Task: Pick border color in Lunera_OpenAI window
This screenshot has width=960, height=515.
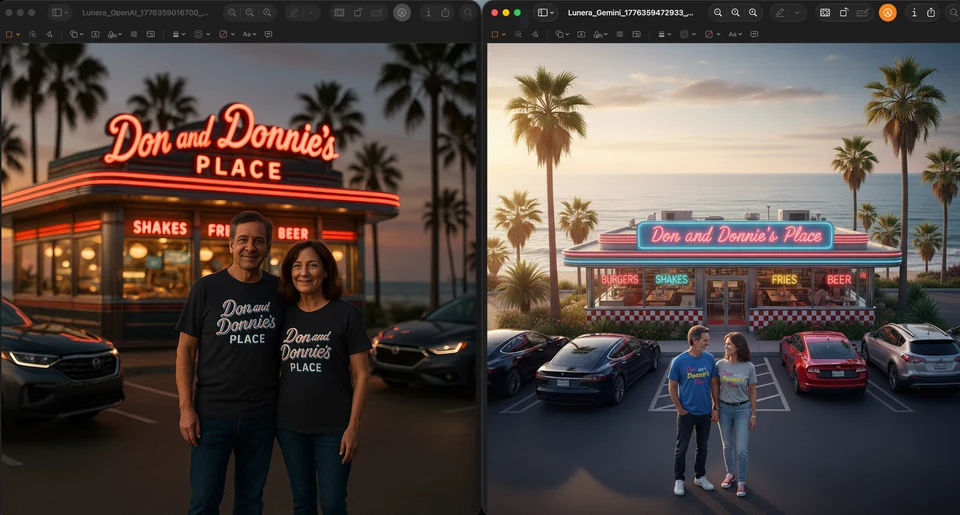Action: pyautogui.click(x=202, y=34)
